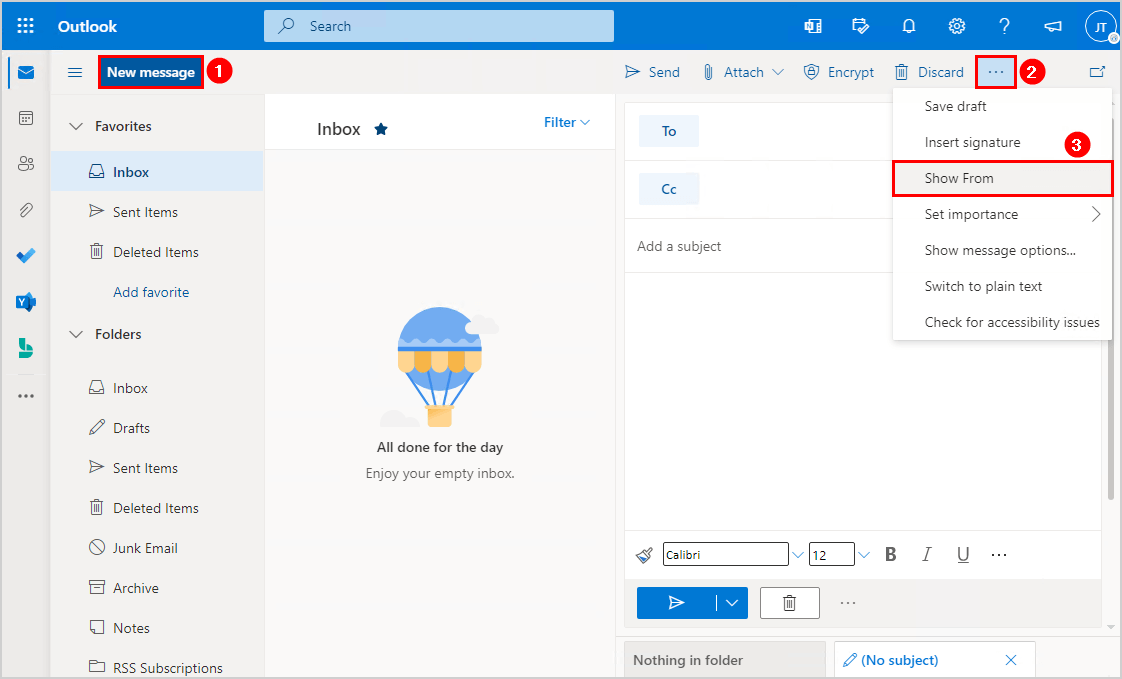Image resolution: width=1122 pixels, height=679 pixels.
Task: Open the Junk Email folder
Action: 157,548
